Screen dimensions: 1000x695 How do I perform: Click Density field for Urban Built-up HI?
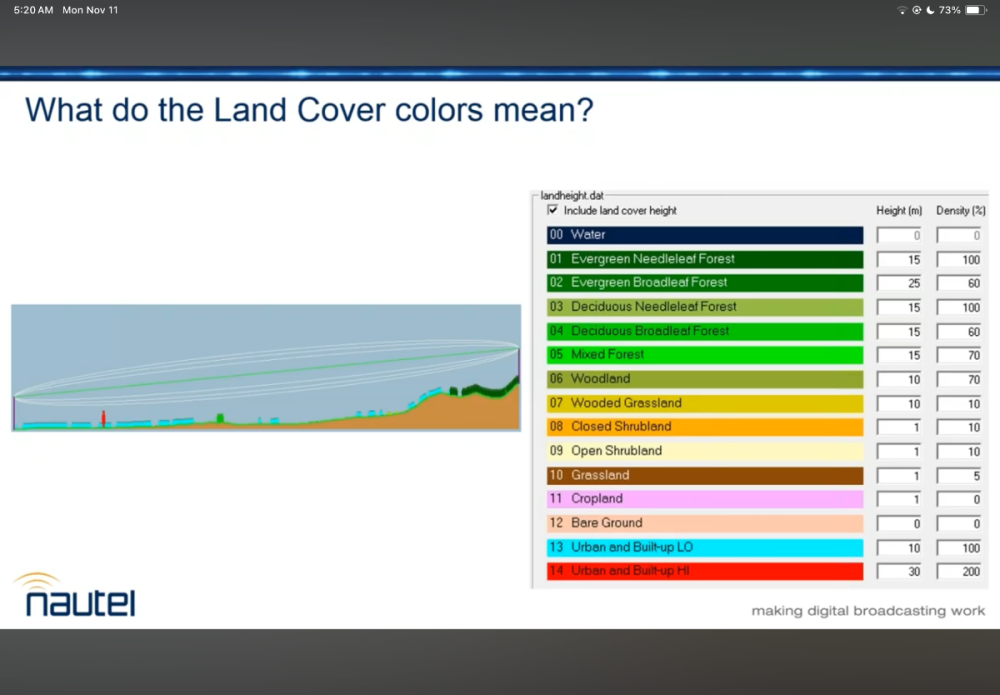pyautogui.click(x=959, y=571)
